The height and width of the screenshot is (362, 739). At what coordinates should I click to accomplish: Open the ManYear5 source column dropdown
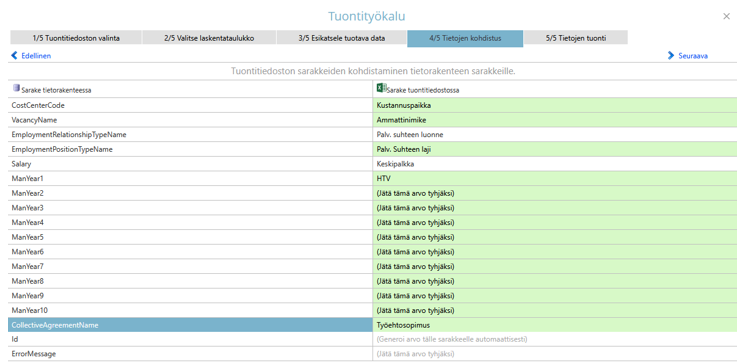[554, 237]
